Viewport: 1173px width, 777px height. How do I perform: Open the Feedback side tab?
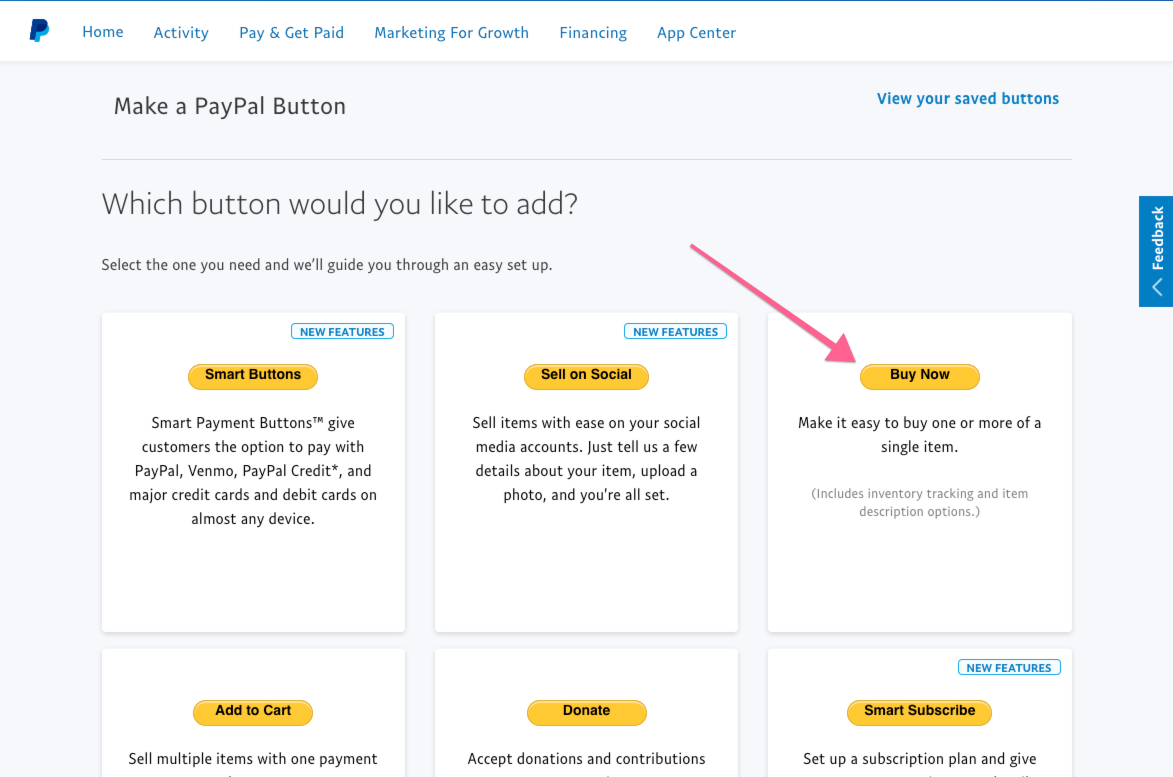coord(1156,251)
